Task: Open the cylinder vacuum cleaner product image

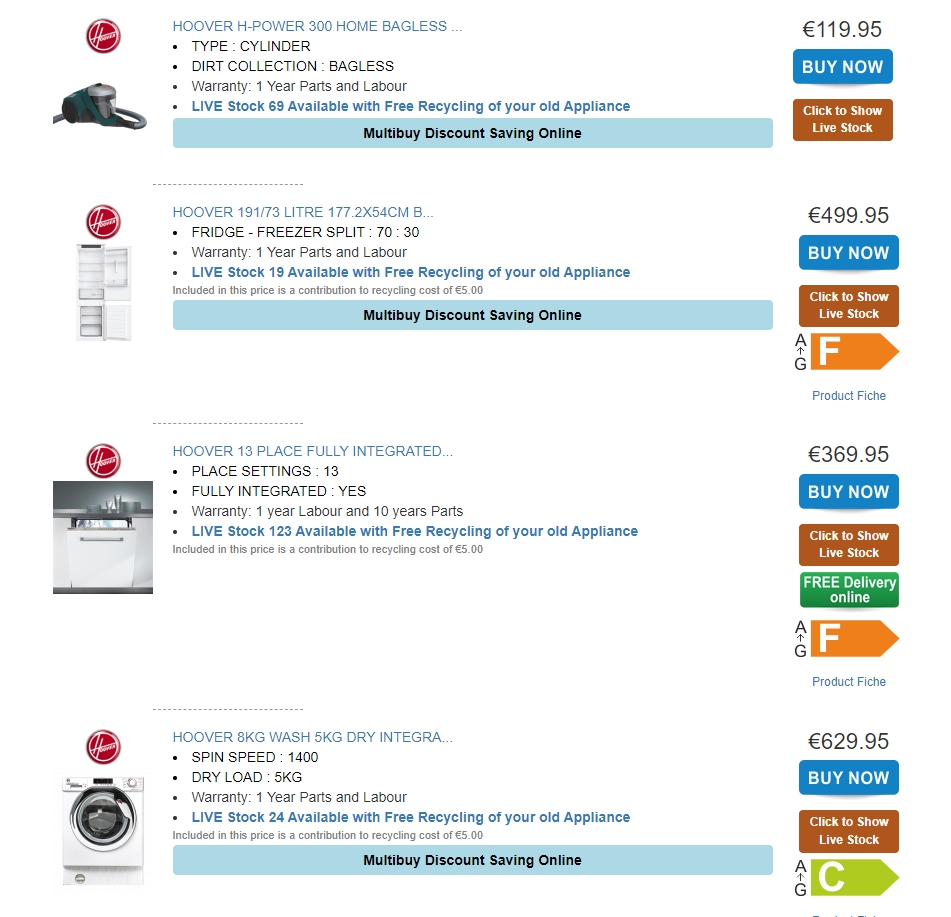Action: point(100,106)
